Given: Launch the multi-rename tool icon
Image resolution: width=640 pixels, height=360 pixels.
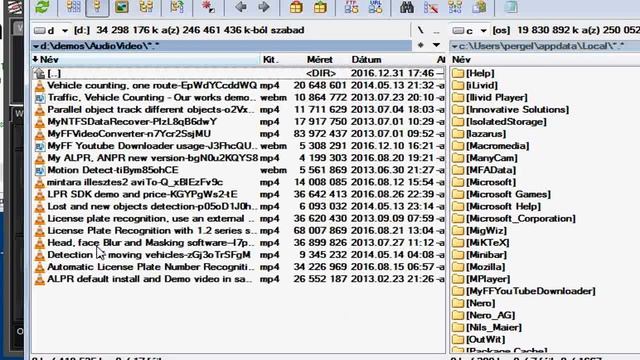Looking at the screenshot, I should 431,7.
